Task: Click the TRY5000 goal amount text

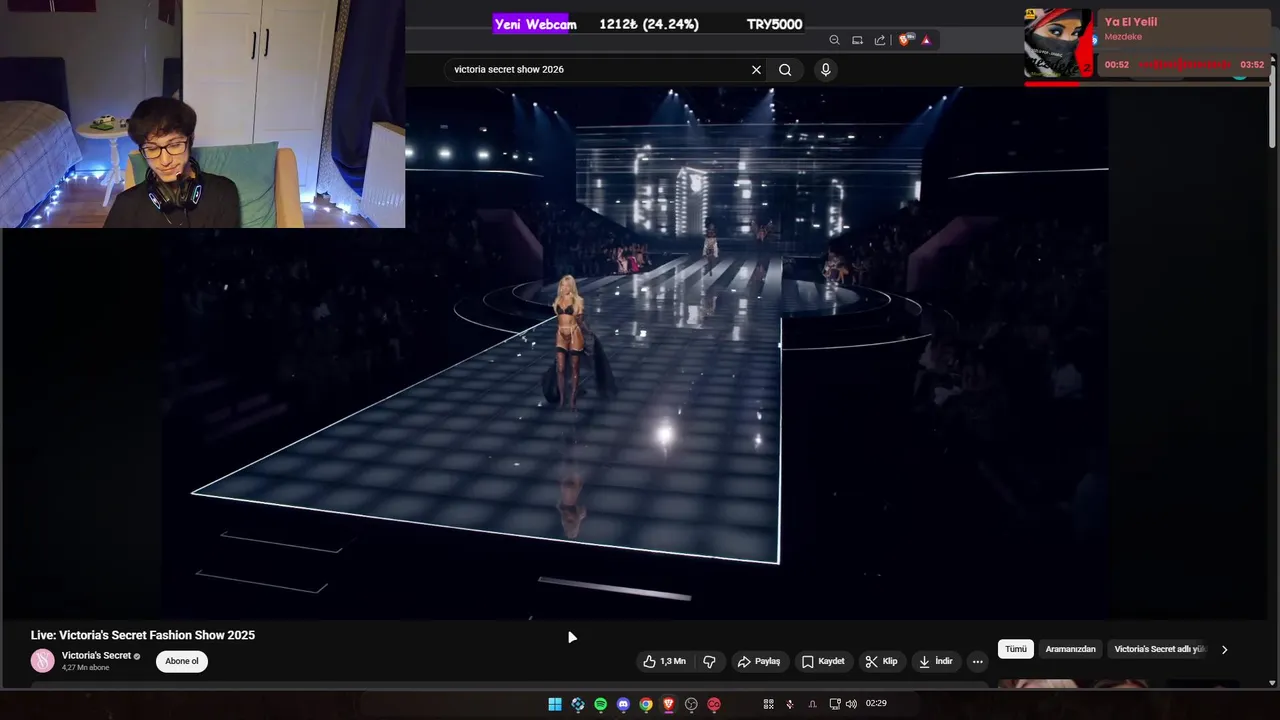Action: pos(774,24)
